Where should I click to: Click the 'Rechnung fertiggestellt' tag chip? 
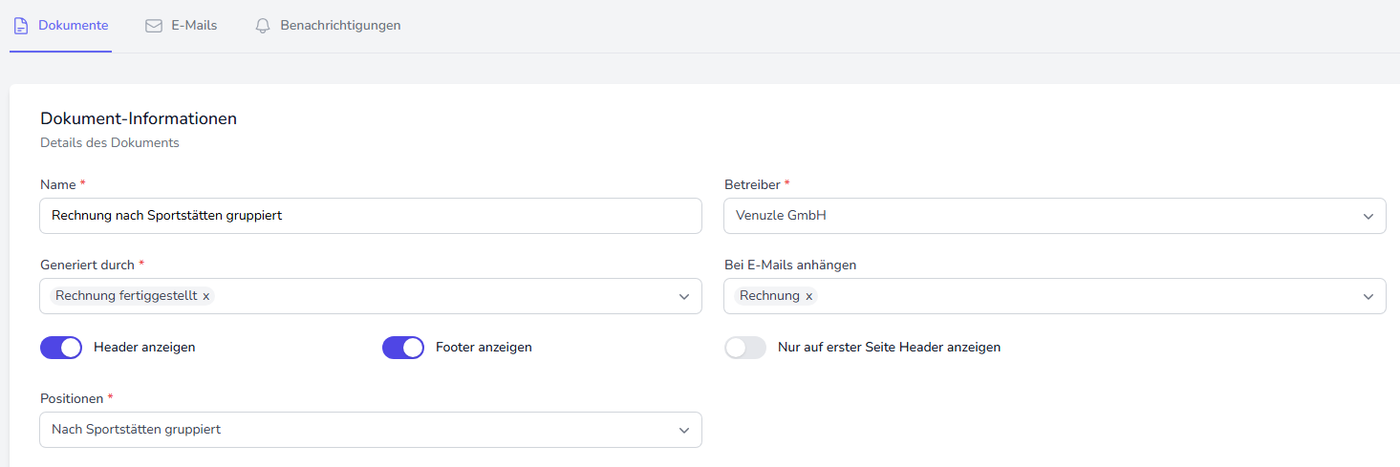[x=126, y=296]
